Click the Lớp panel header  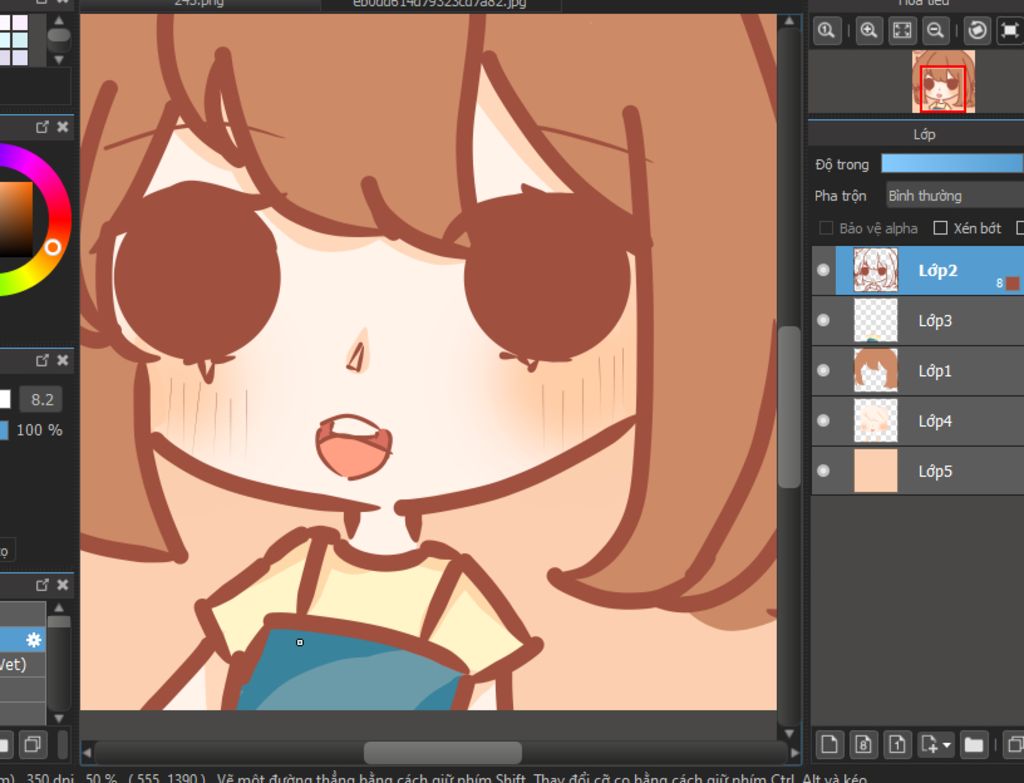[x=923, y=134]
